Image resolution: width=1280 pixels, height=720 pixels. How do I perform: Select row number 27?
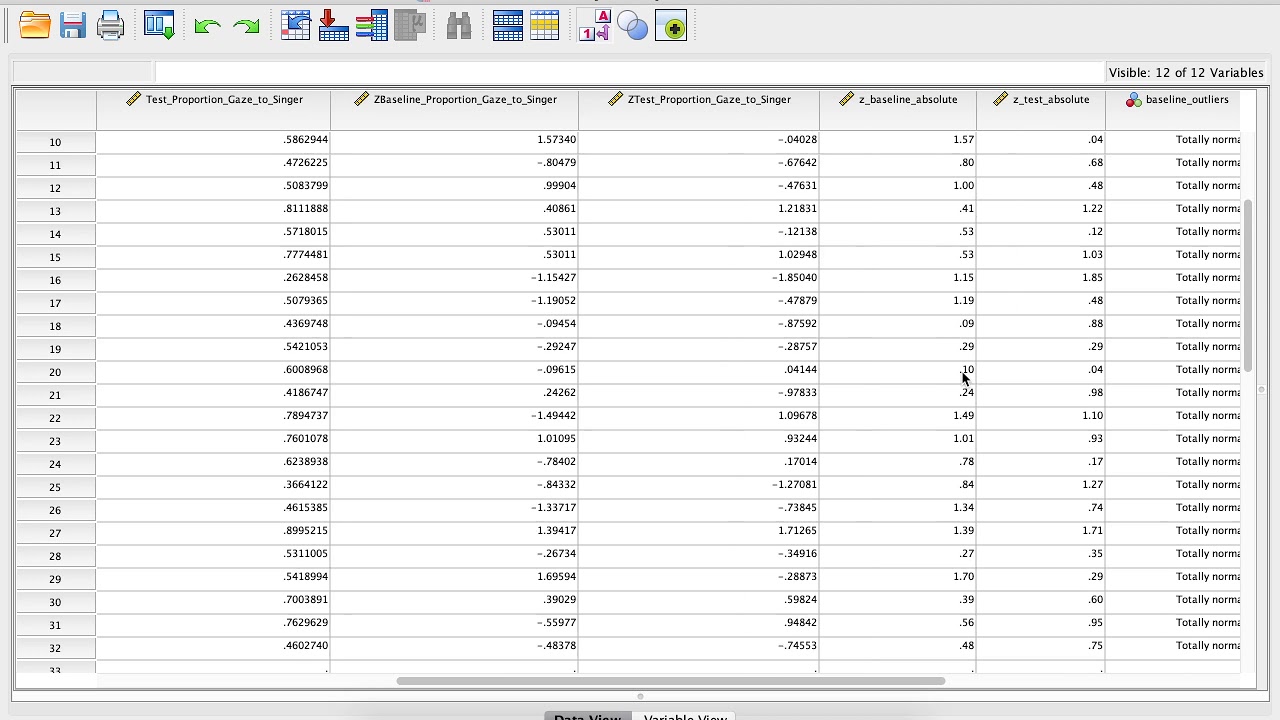55,533
